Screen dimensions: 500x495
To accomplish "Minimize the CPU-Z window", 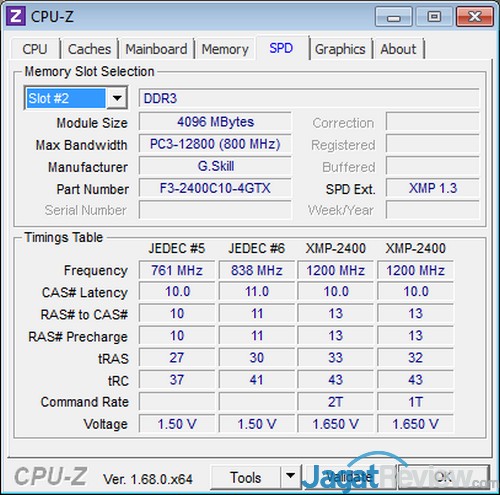I will point(394,17).
